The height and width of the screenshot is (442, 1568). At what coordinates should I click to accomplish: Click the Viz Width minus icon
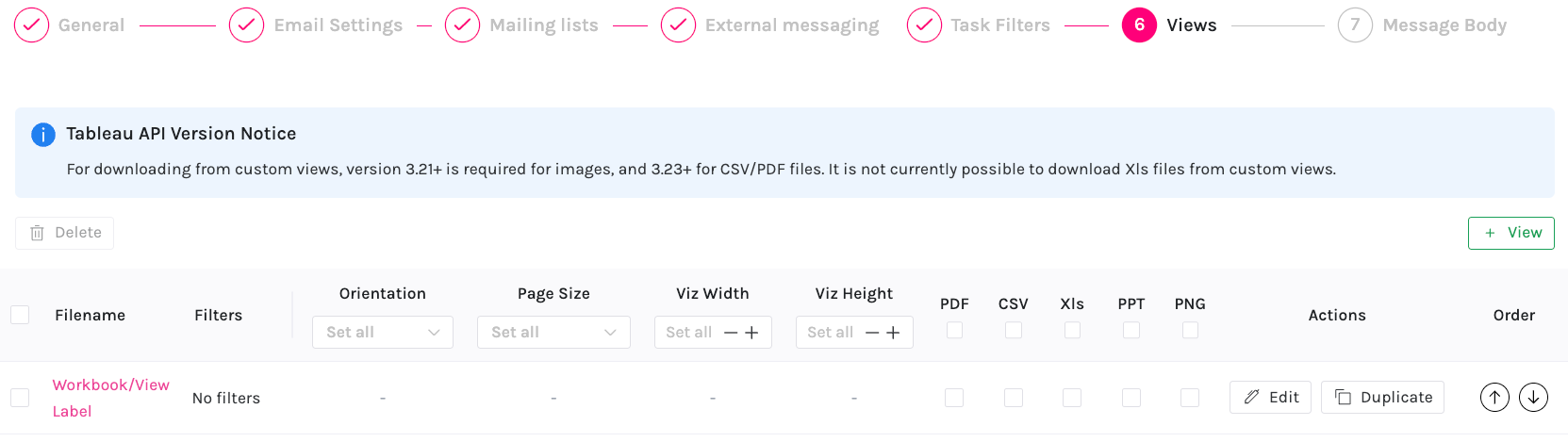(731, 333)
